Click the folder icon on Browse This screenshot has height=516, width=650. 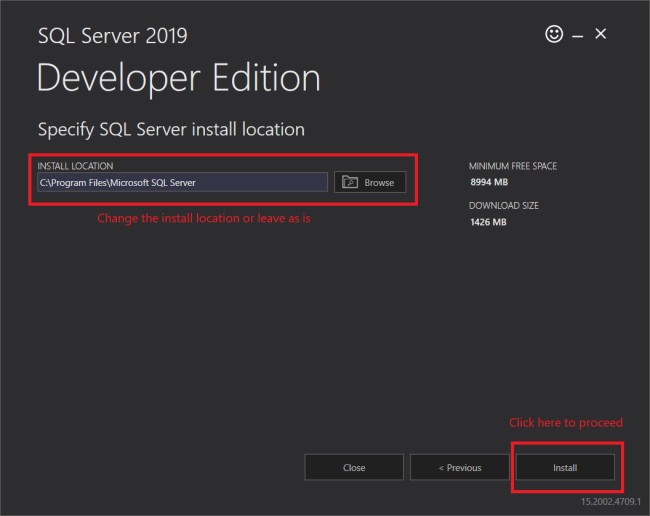point(349,182)
